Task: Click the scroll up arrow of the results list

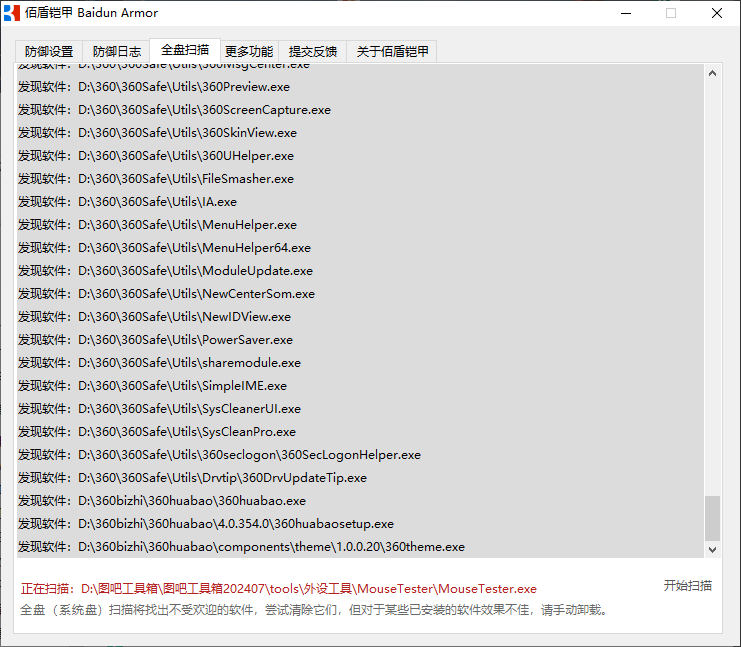Action: tap(712, 73)
